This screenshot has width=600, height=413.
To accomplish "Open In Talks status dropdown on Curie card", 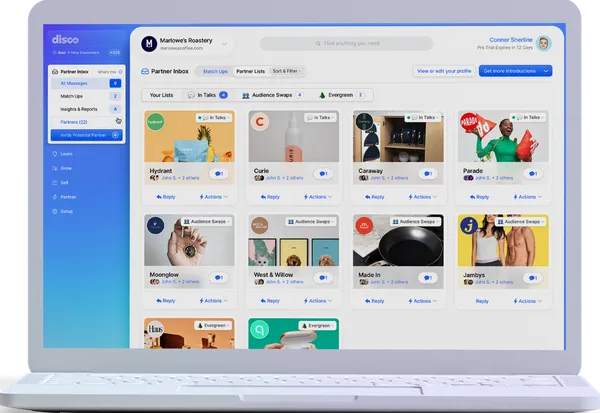I will tap(321, 118).
